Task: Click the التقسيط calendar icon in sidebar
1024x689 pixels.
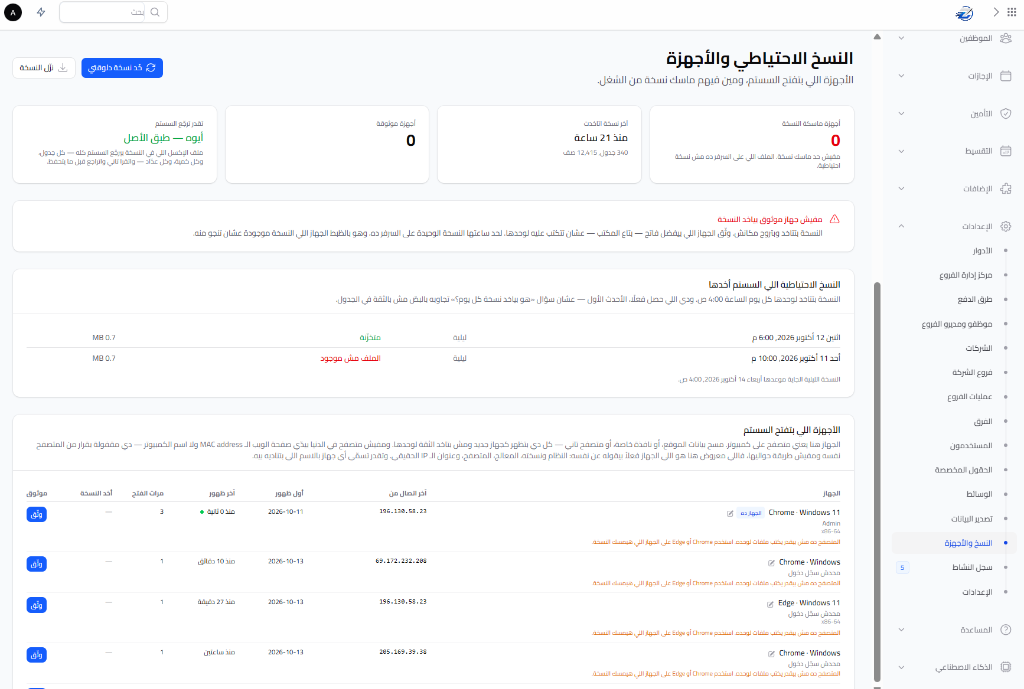Action: click(1006, 151)
